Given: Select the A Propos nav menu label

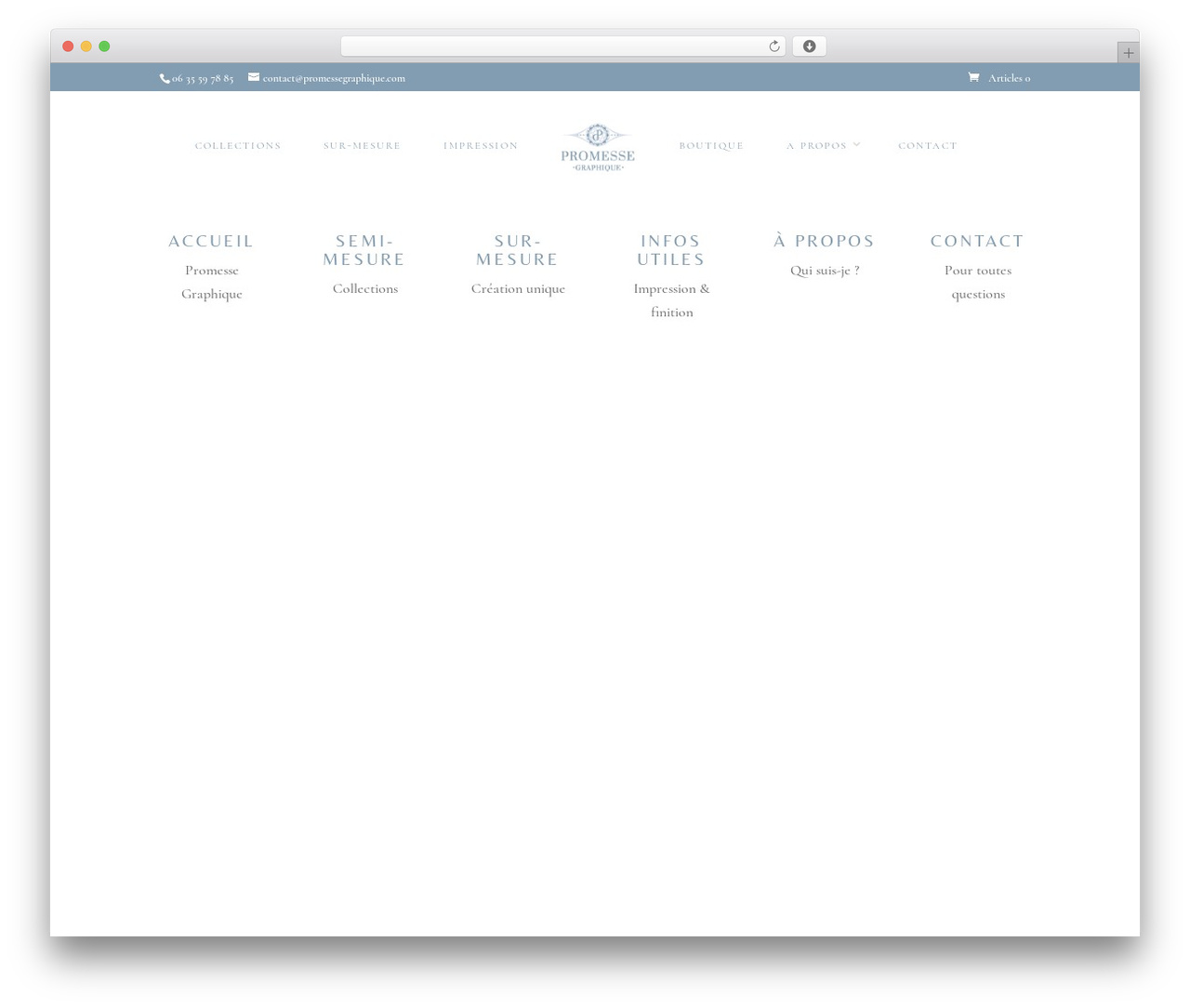Looking at the screenshot, I should coord(816,146).
